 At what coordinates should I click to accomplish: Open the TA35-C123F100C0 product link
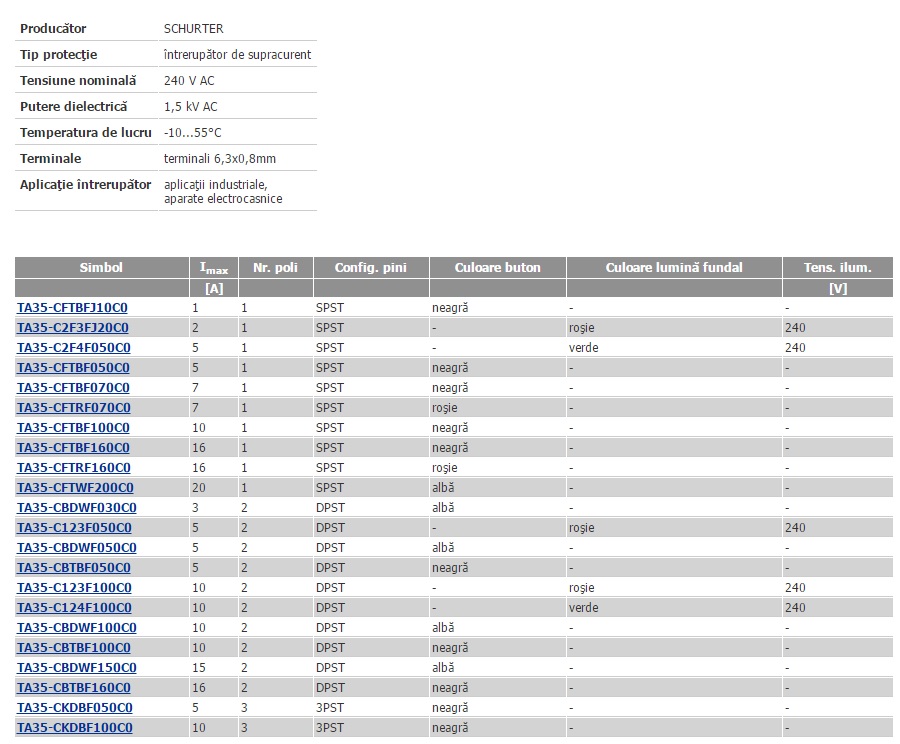coord(74,588)
